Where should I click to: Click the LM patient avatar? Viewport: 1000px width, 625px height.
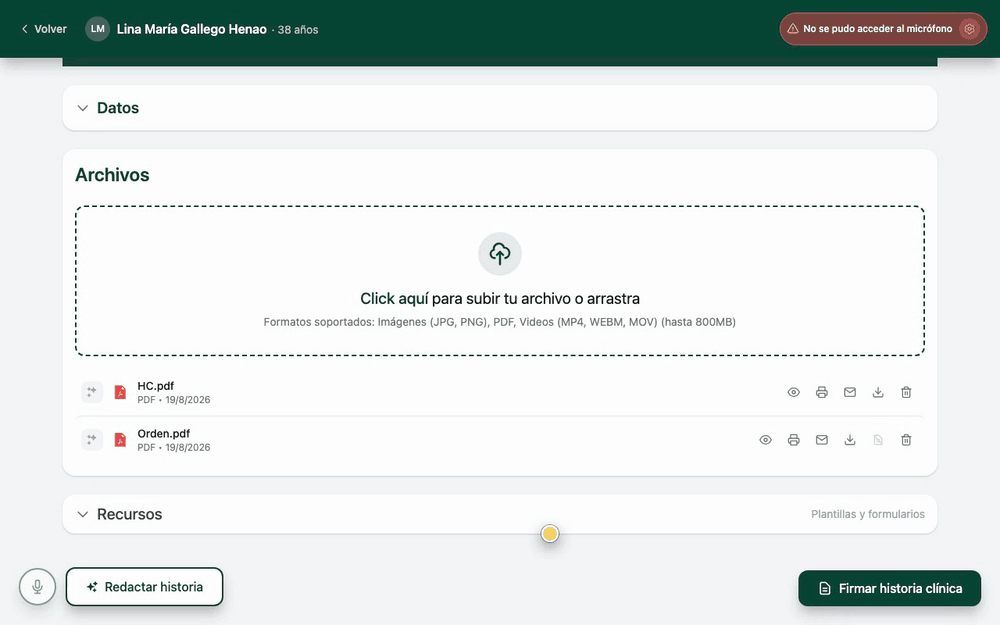(98, 29)
